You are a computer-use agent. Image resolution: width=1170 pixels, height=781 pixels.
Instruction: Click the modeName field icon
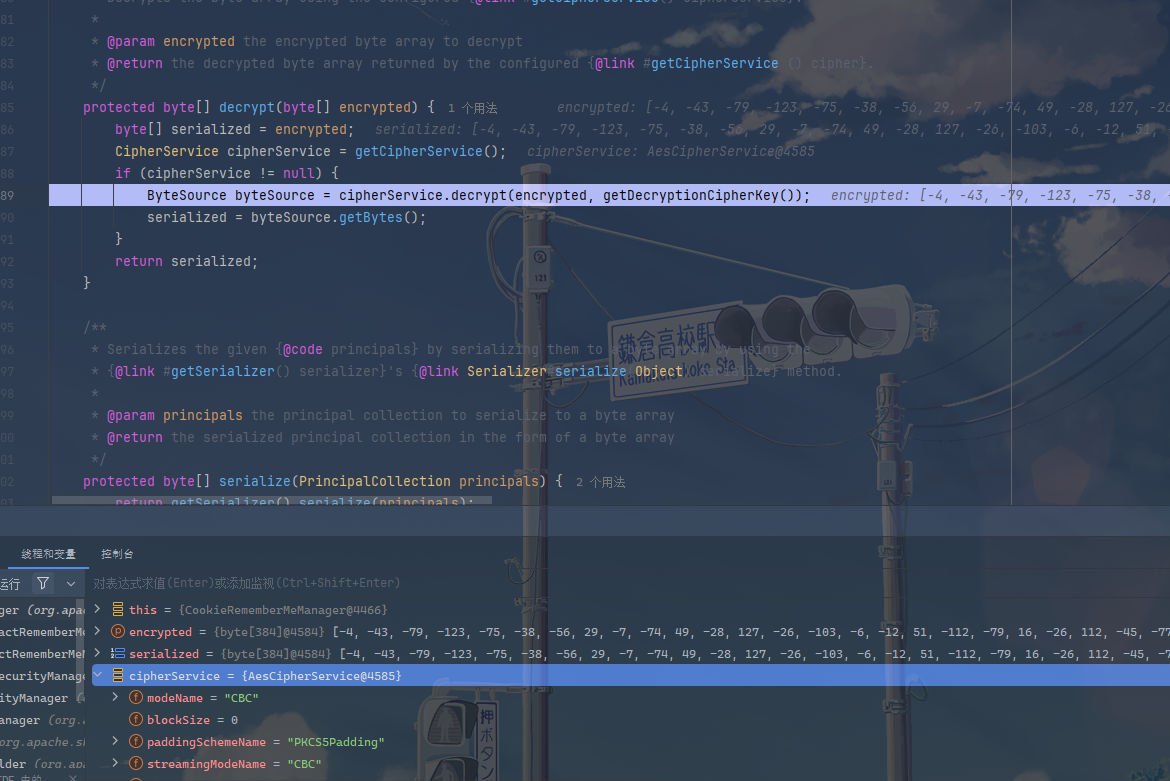(x=136, y=697)
